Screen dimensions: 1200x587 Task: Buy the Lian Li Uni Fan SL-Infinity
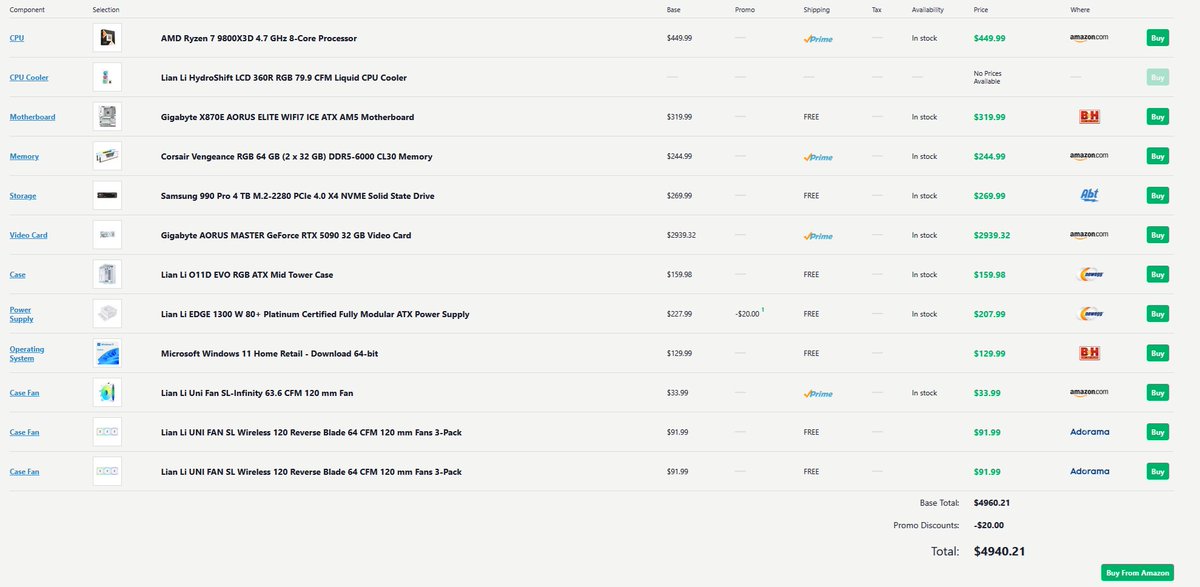pos(1157,393)
